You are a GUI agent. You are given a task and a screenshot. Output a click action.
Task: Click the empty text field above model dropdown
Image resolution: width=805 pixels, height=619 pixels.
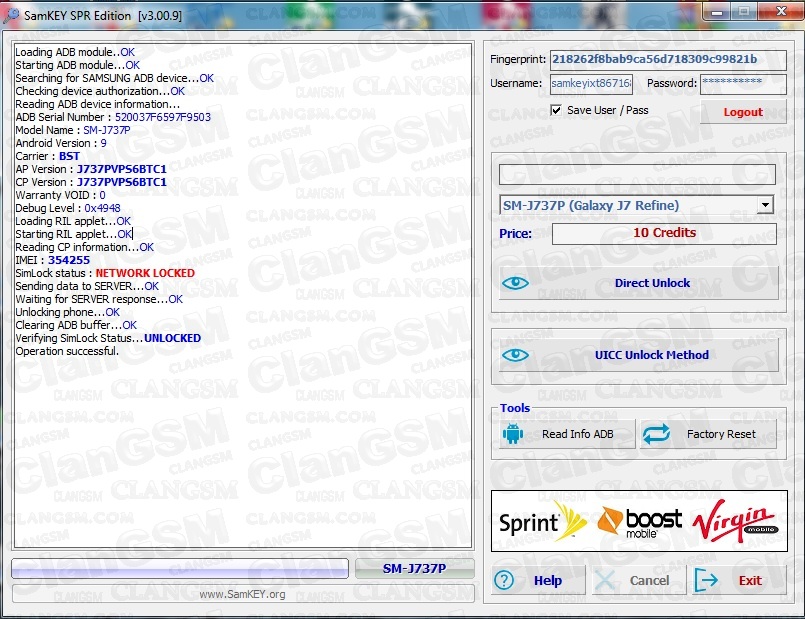(x=637, y=175)
